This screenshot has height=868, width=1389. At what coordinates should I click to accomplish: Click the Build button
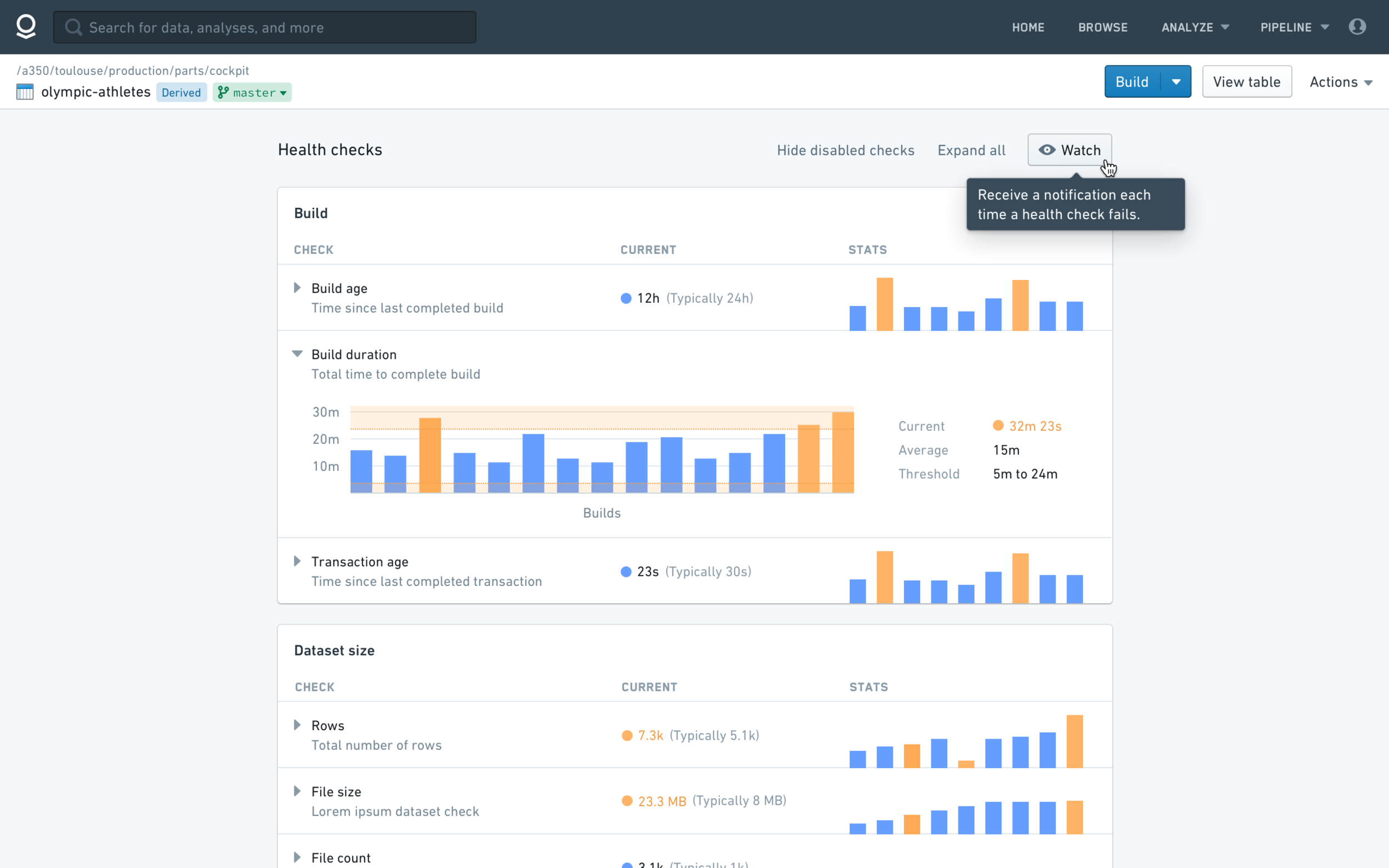[1132, 82]
